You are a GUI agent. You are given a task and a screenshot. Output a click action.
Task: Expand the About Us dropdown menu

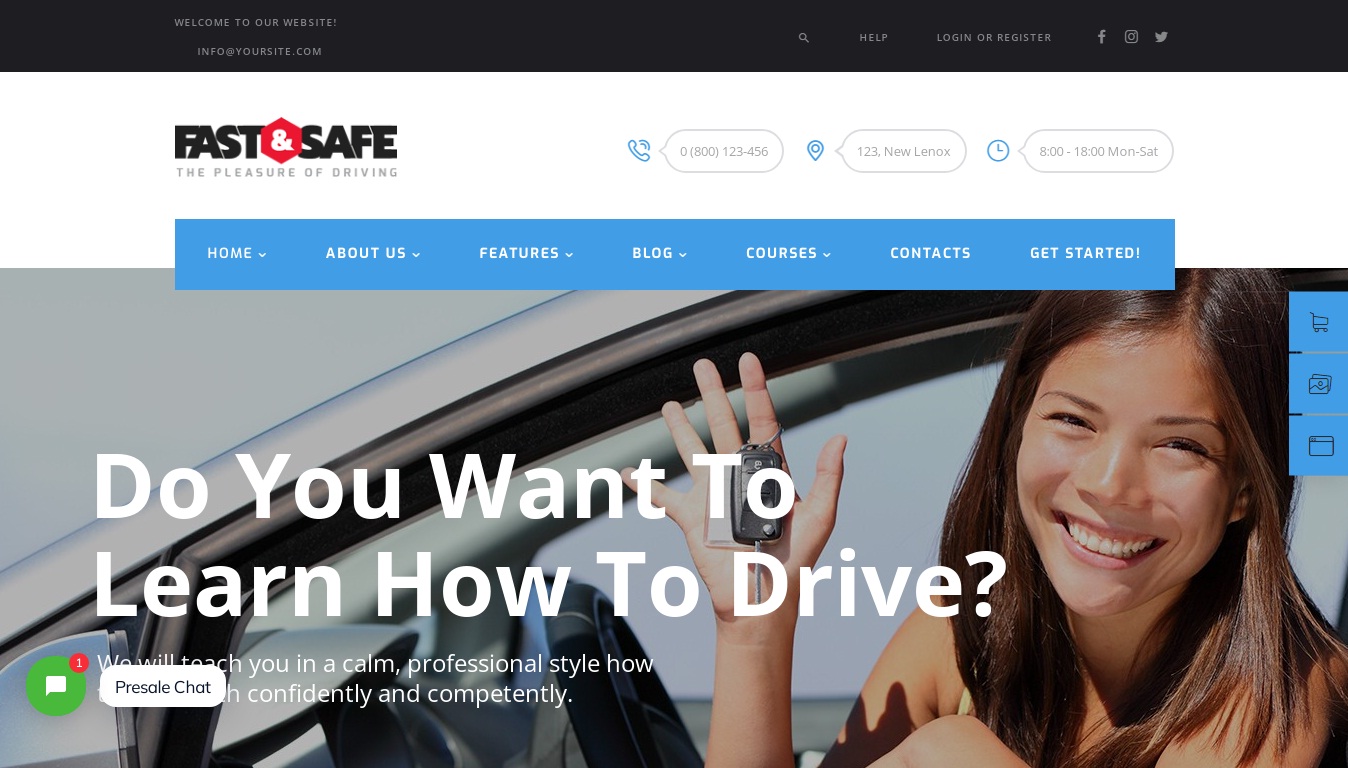tap(373, 254)
